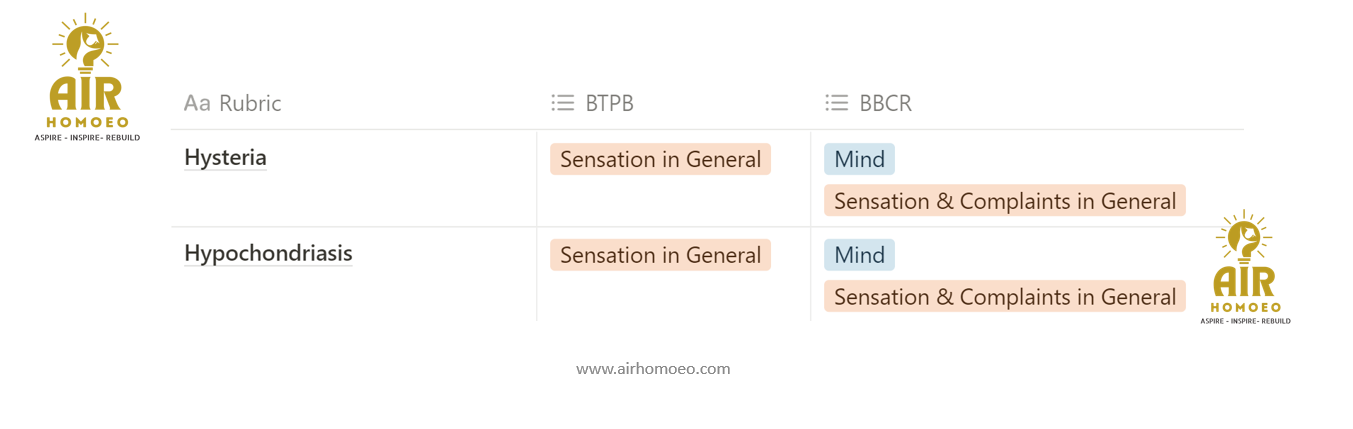Click the AIR Homoeo logo at bottom right

pyautogui.click(x=1244, y=268)
